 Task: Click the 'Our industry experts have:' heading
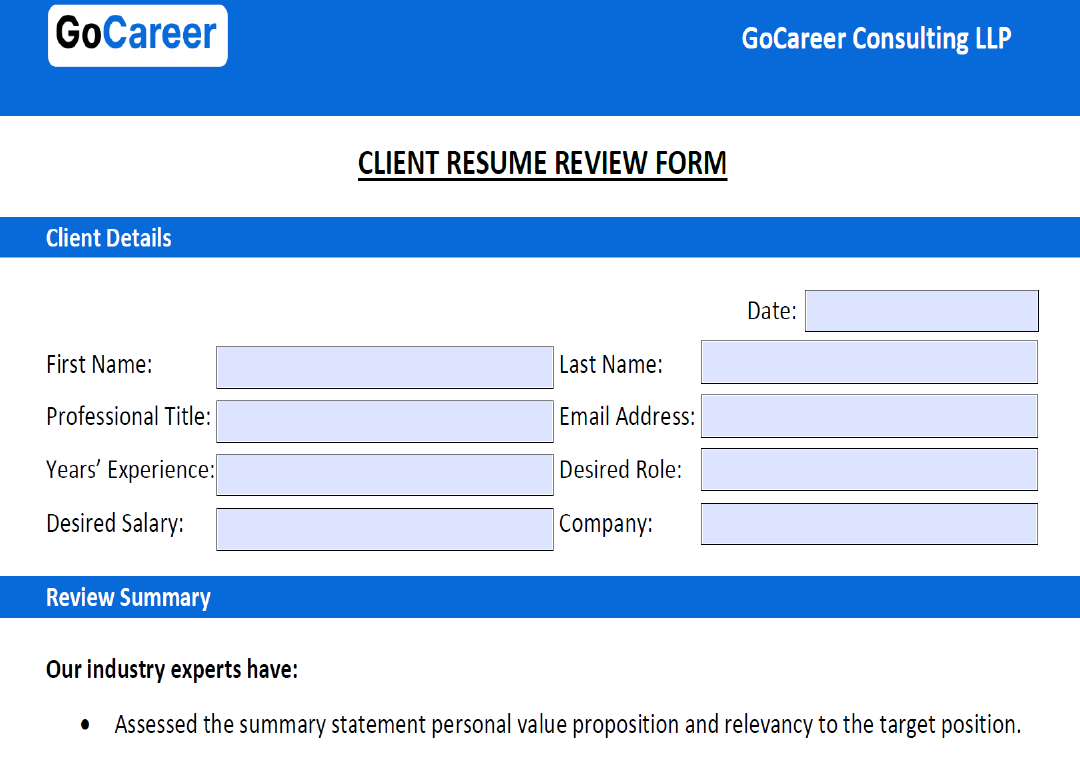(172, 669)
